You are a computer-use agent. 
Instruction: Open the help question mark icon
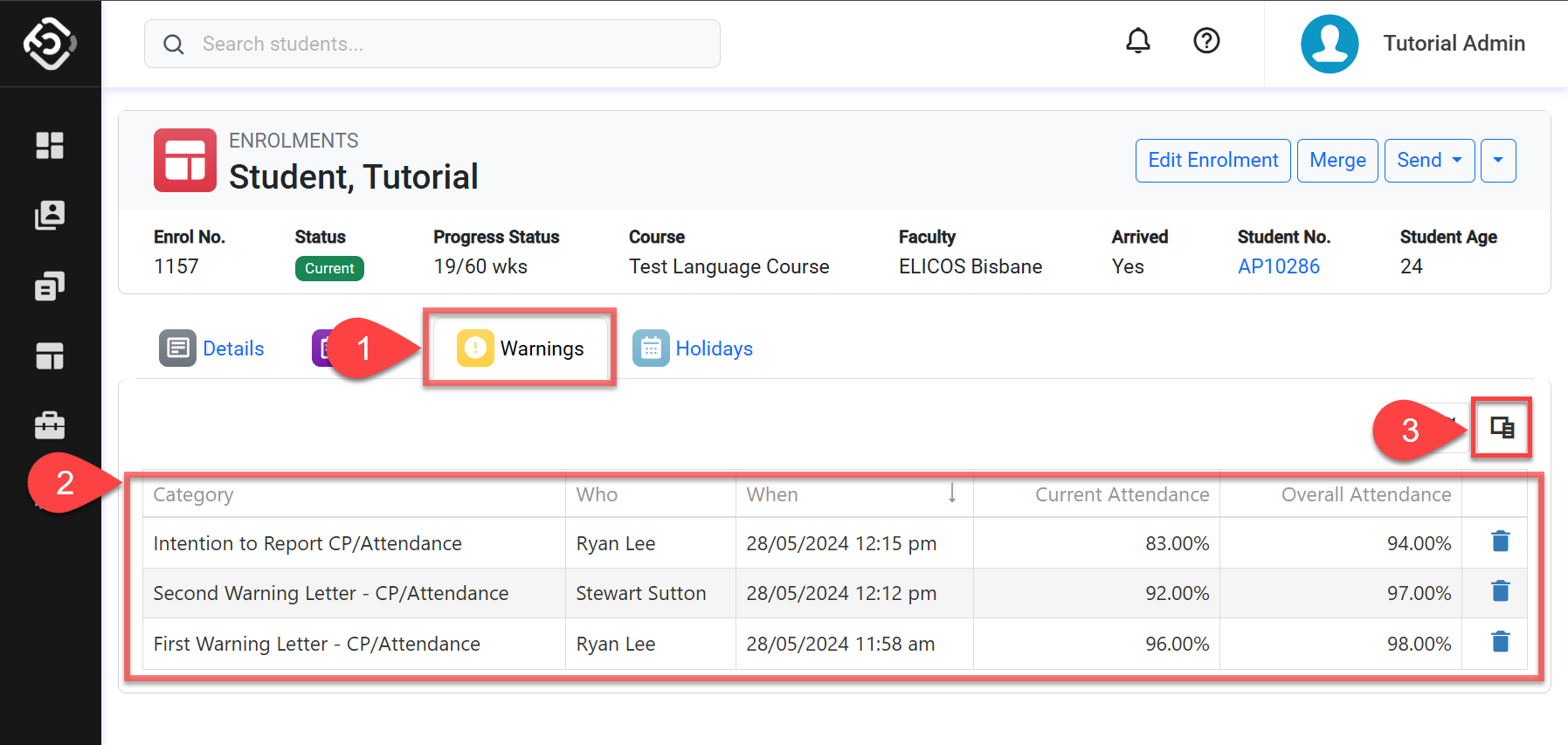point(1206,41)
